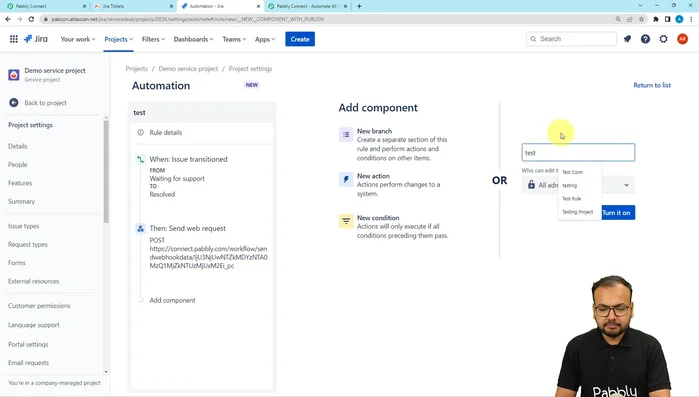Bookmark this page with the star icon
The image size is (699, 397).
point(641,19)
